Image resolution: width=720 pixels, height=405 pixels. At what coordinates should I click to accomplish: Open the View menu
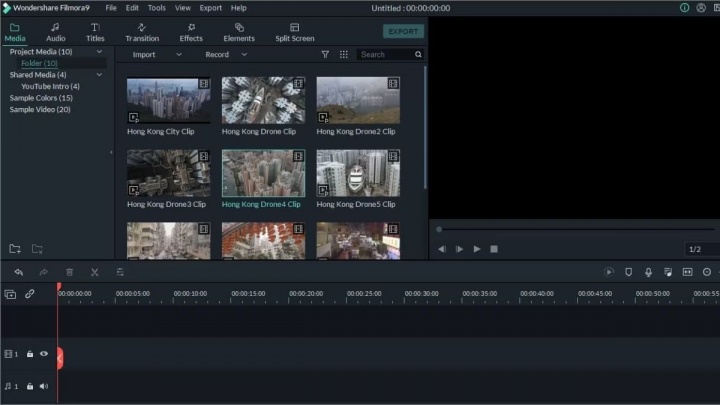183,8
